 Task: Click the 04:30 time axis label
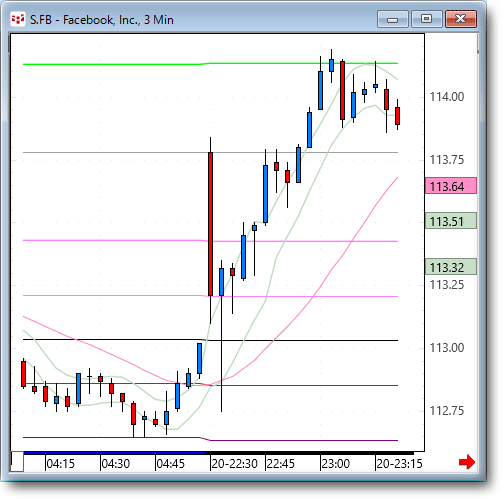point(116,464)
